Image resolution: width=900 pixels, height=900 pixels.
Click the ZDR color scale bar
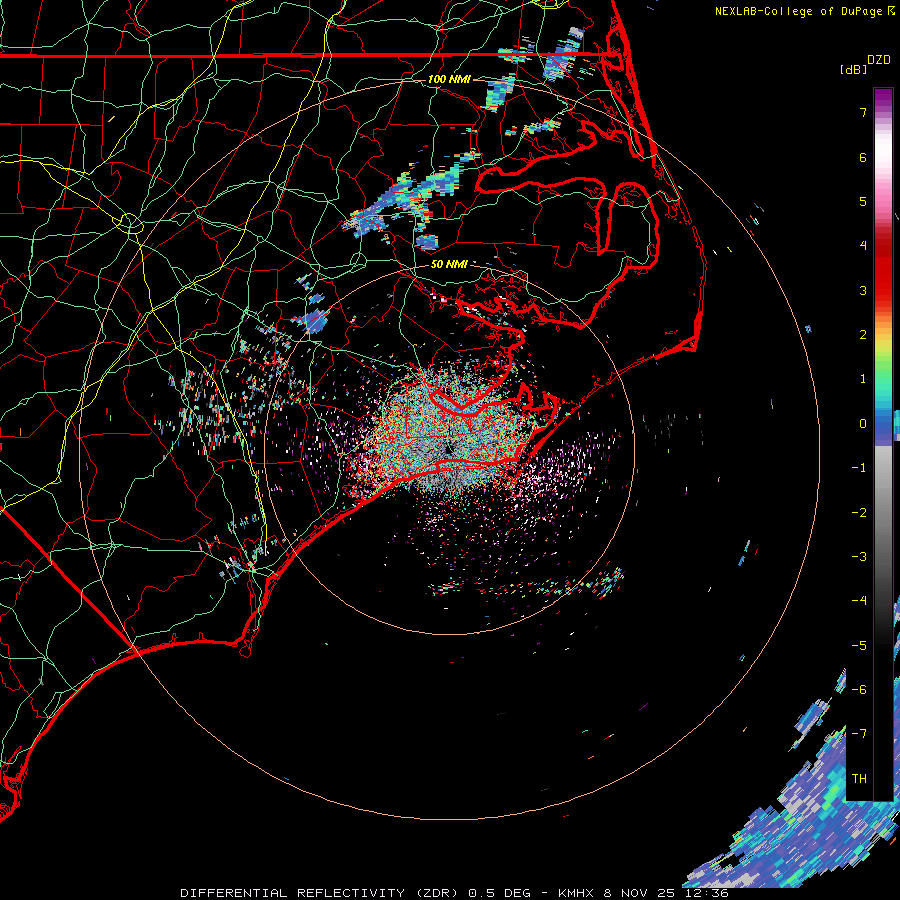883,444
